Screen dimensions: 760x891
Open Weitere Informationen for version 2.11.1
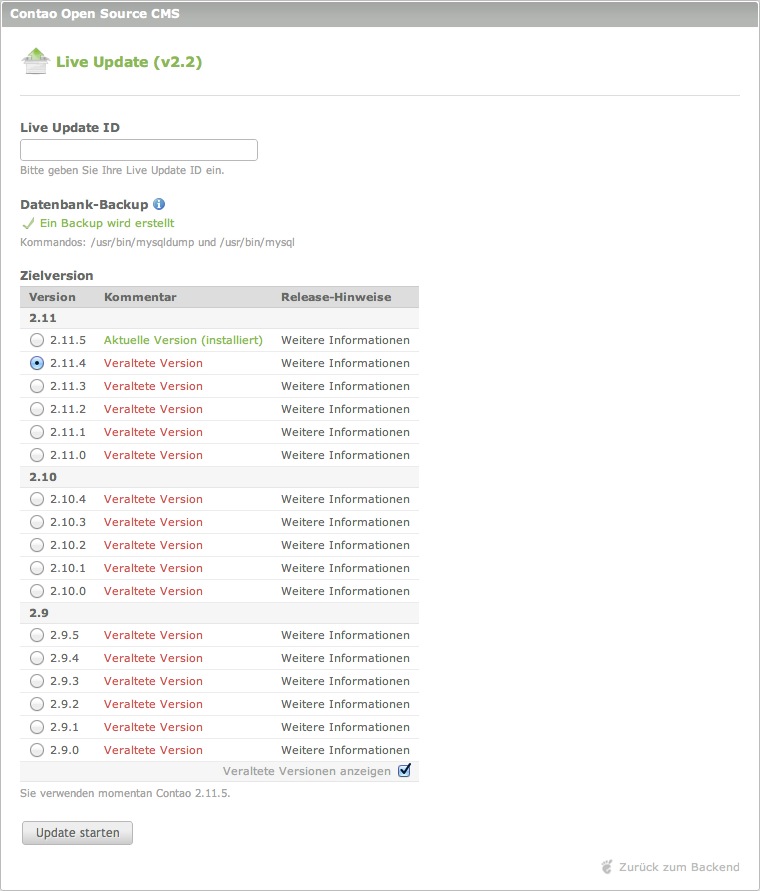tap(345, 432)
